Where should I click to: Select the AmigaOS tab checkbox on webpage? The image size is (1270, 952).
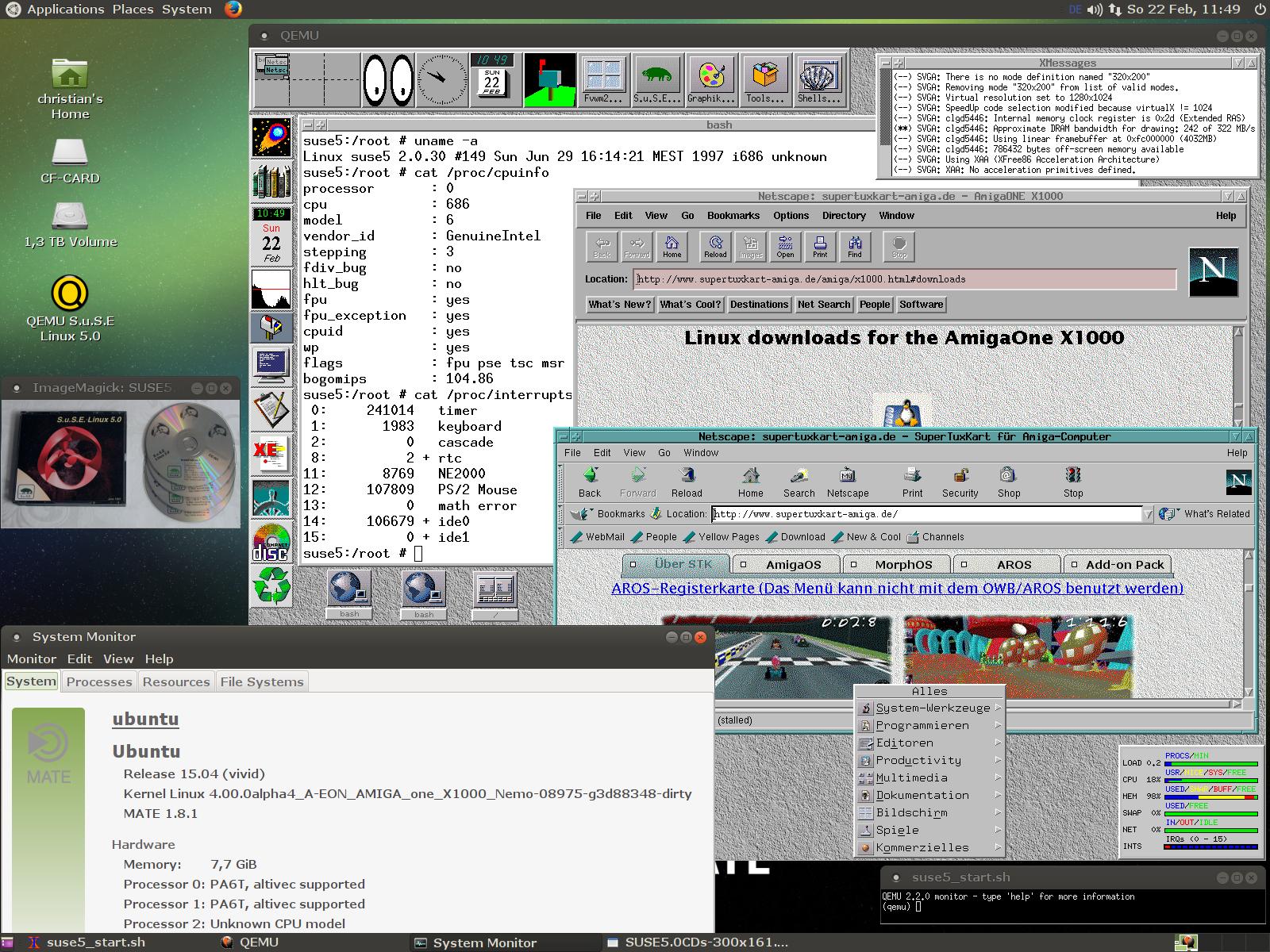click(744, 565)
